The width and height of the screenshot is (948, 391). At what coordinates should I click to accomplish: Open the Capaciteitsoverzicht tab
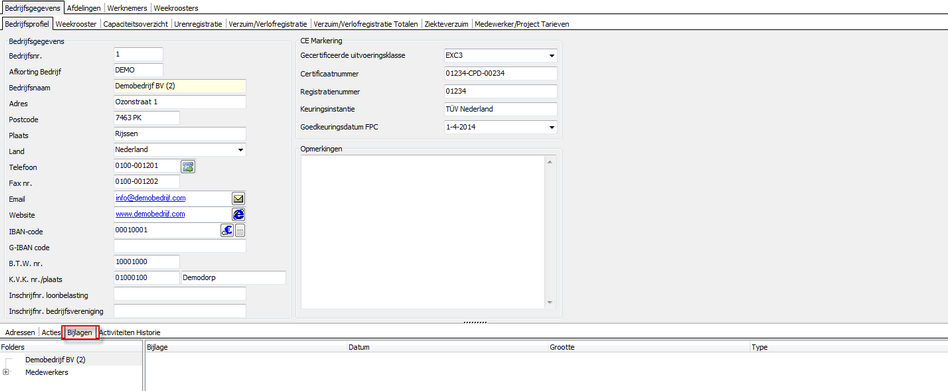click(135, 24)
